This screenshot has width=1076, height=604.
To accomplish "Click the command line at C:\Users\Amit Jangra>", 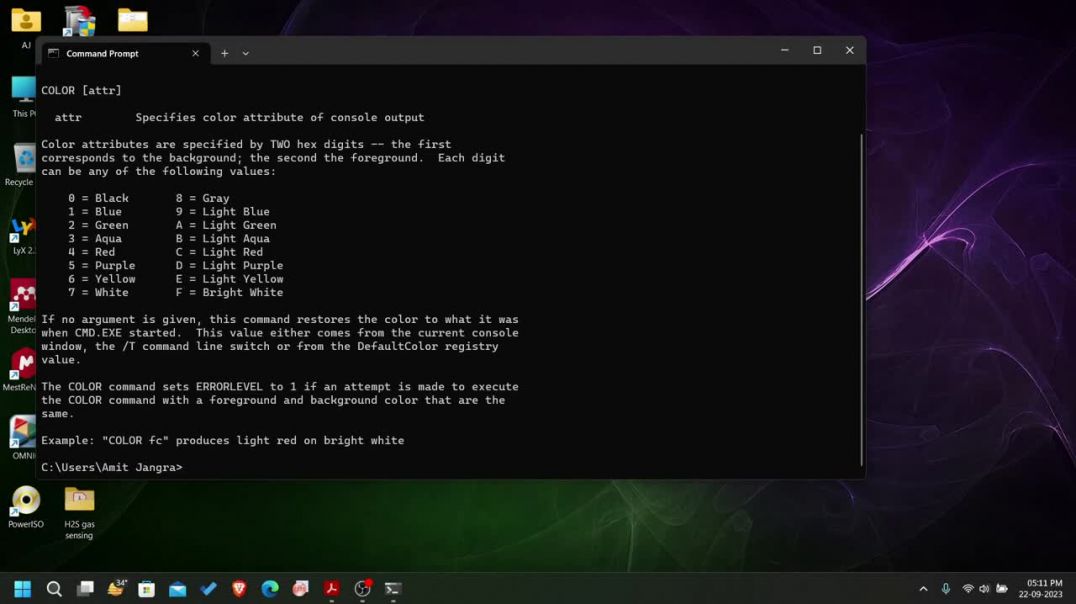I will pos(112,467).
